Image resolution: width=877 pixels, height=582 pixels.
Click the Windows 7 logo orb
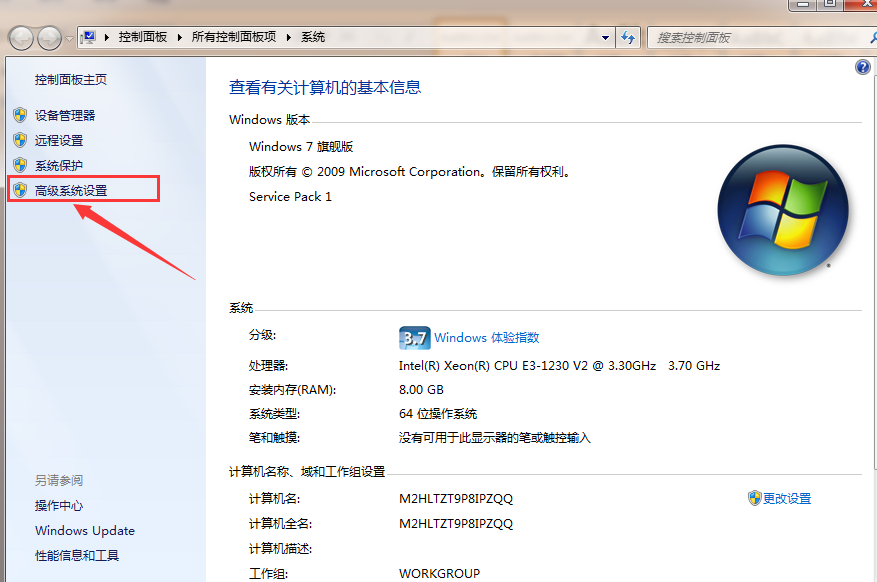(782, 210)
